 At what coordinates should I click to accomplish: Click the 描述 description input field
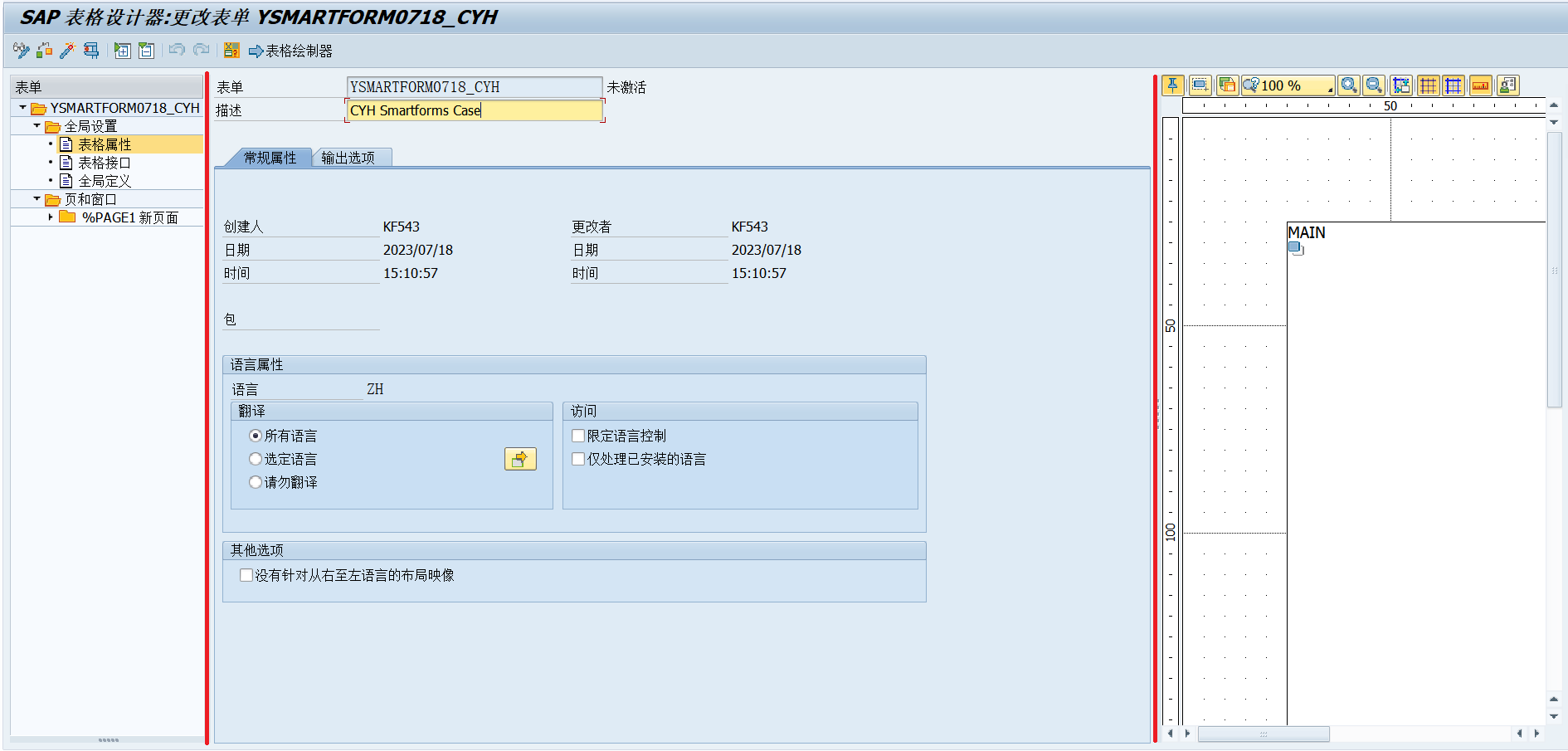click(x=474, y=110)
